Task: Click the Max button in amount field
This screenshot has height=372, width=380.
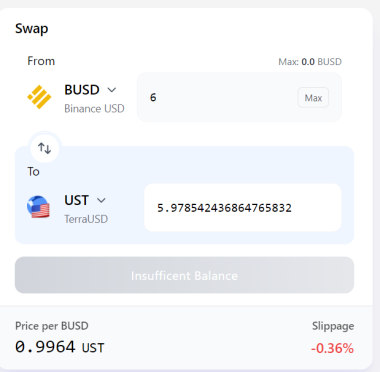Action: [x=313, y=98]
